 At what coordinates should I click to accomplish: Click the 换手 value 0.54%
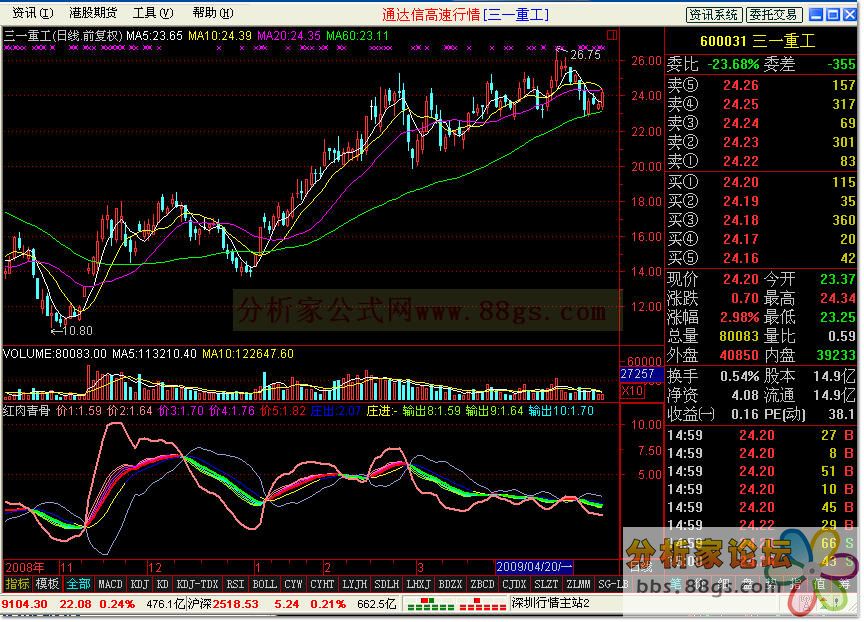click(739, 377)
